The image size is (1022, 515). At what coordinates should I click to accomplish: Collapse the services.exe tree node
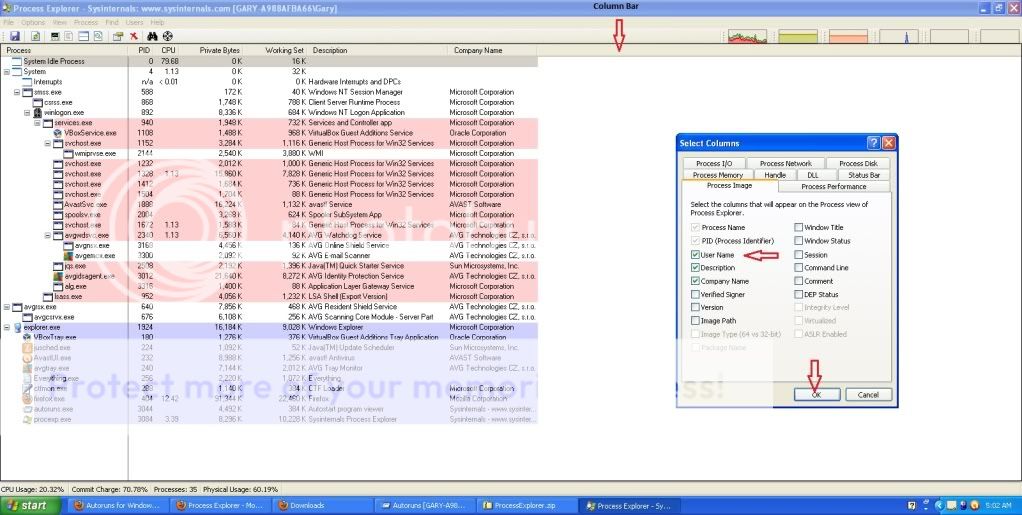click(38, 123)
